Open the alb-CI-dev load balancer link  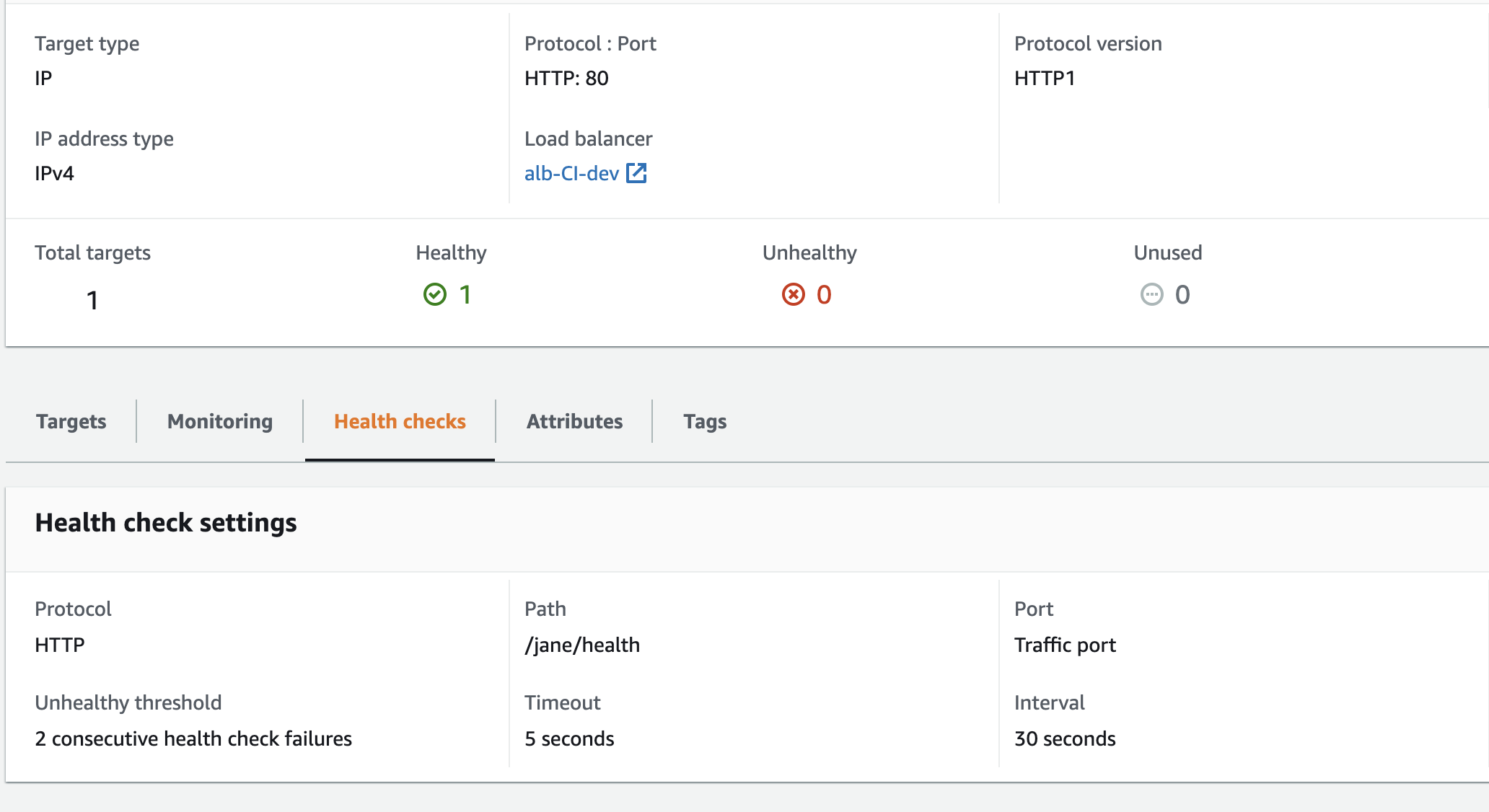[571, 174]
